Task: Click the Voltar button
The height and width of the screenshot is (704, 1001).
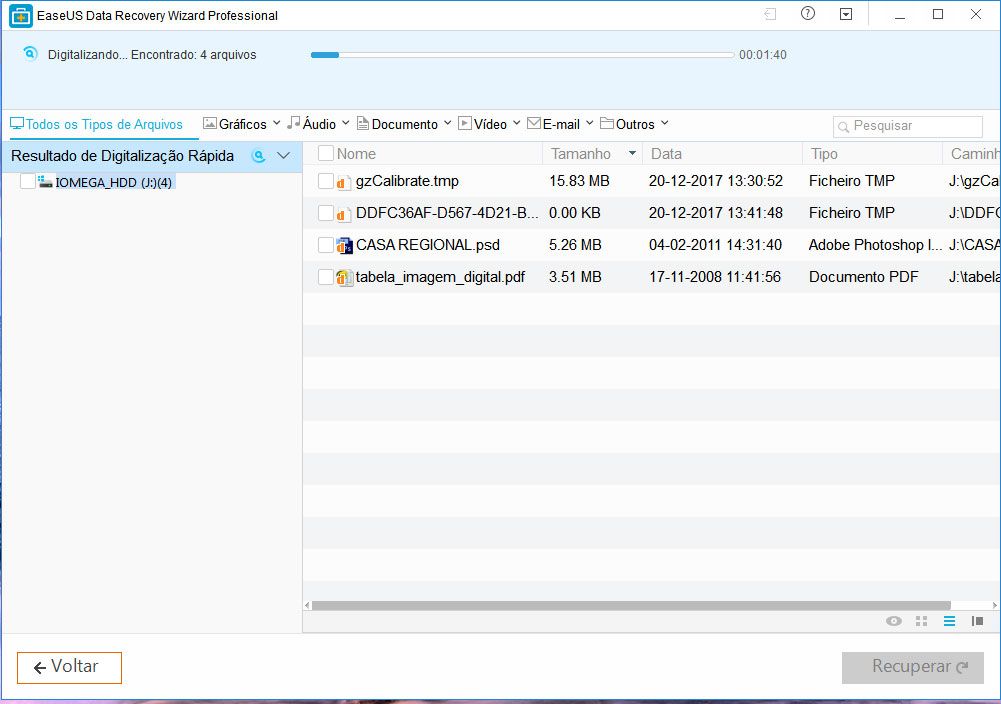Action: click(x=69, y=667)
